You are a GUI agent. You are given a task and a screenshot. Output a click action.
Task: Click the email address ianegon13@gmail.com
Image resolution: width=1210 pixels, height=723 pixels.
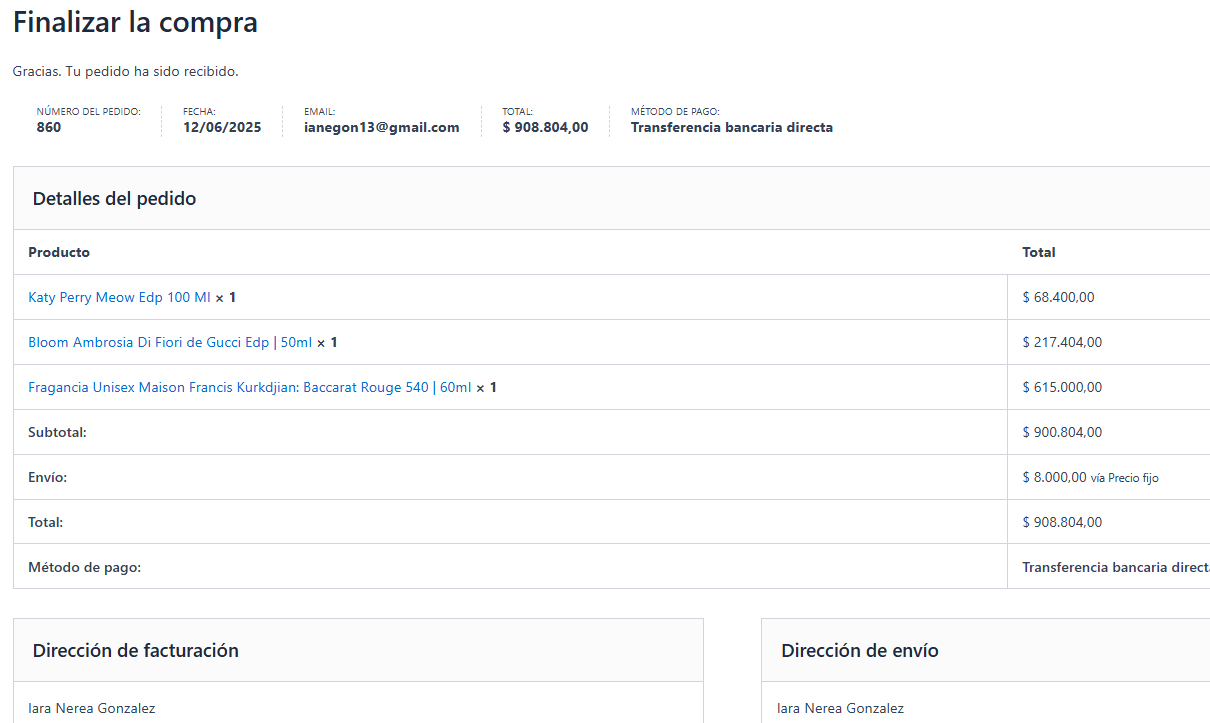click(381, 127)
